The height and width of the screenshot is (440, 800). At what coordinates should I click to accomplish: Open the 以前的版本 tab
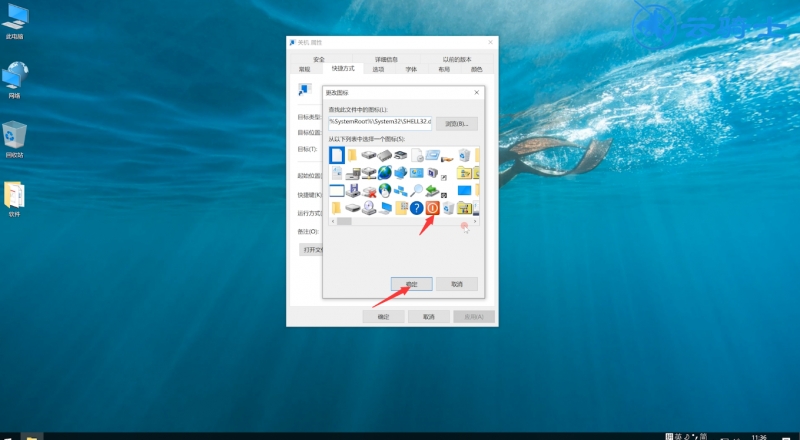pos(457,59)
